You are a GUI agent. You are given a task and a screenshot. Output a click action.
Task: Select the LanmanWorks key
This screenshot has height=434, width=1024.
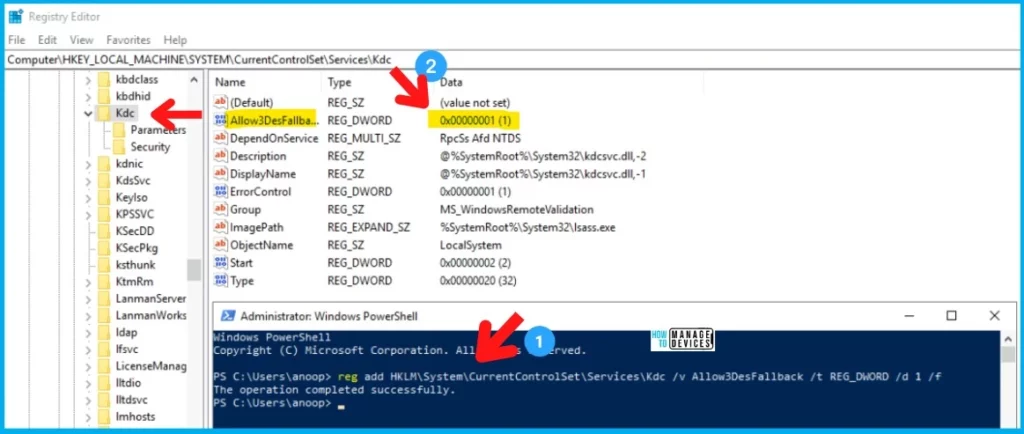click(x=151, y=315)
